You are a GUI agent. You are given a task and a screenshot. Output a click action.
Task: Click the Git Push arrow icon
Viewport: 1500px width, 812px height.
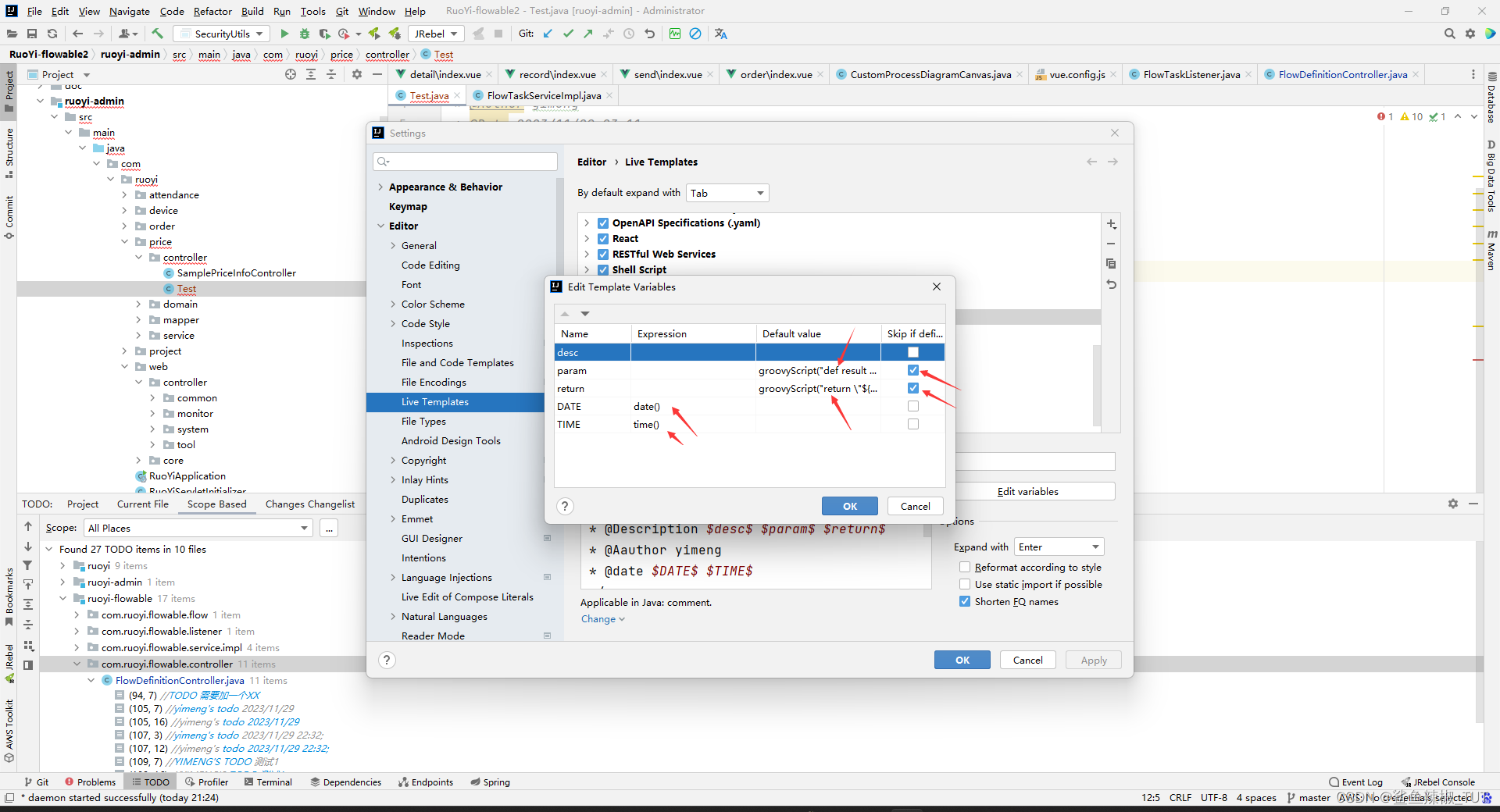click(588, 34)
